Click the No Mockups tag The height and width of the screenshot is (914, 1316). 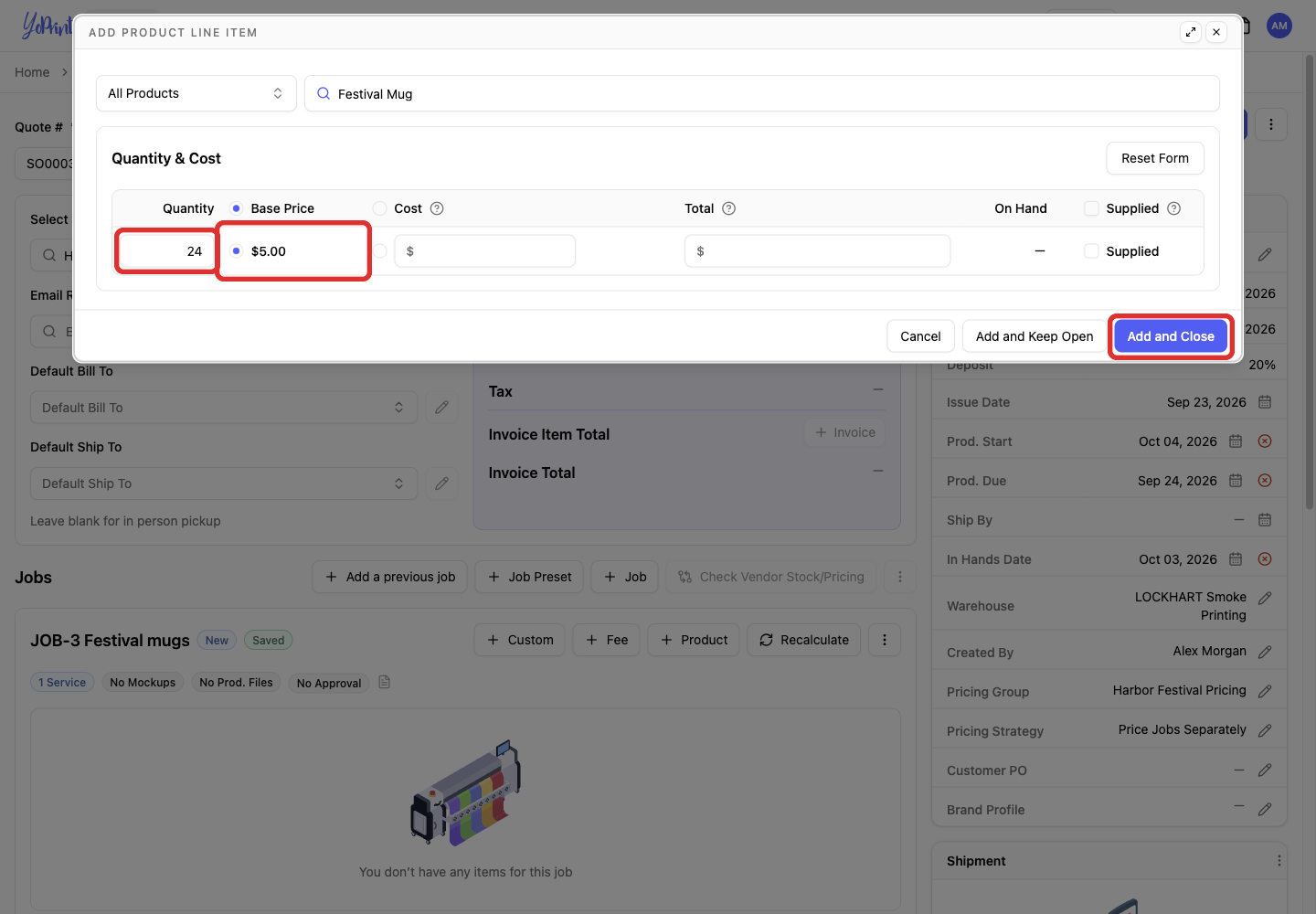(143, 683)
